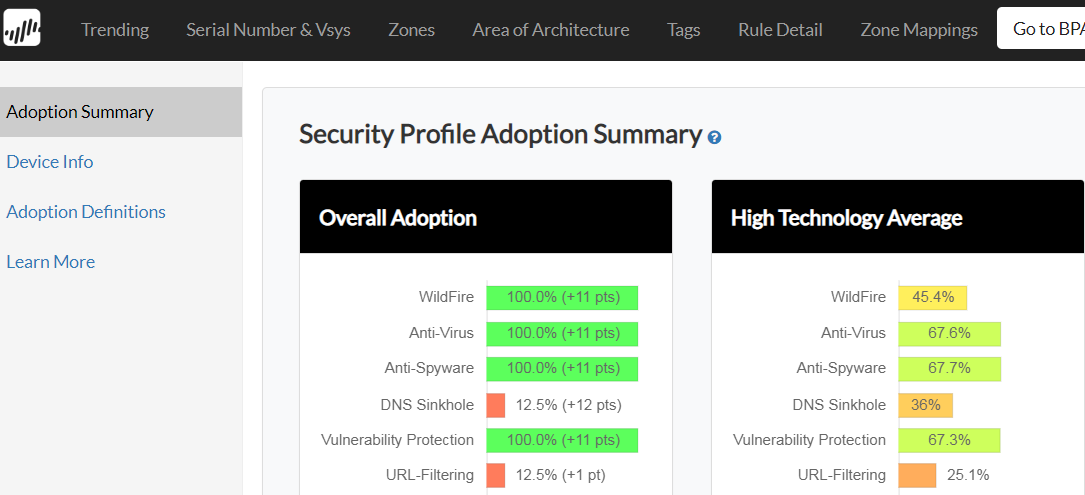Click the Overall Adoption DNS Sinkhole bar
Screen dimensions: 1085x495
point(496,405)
